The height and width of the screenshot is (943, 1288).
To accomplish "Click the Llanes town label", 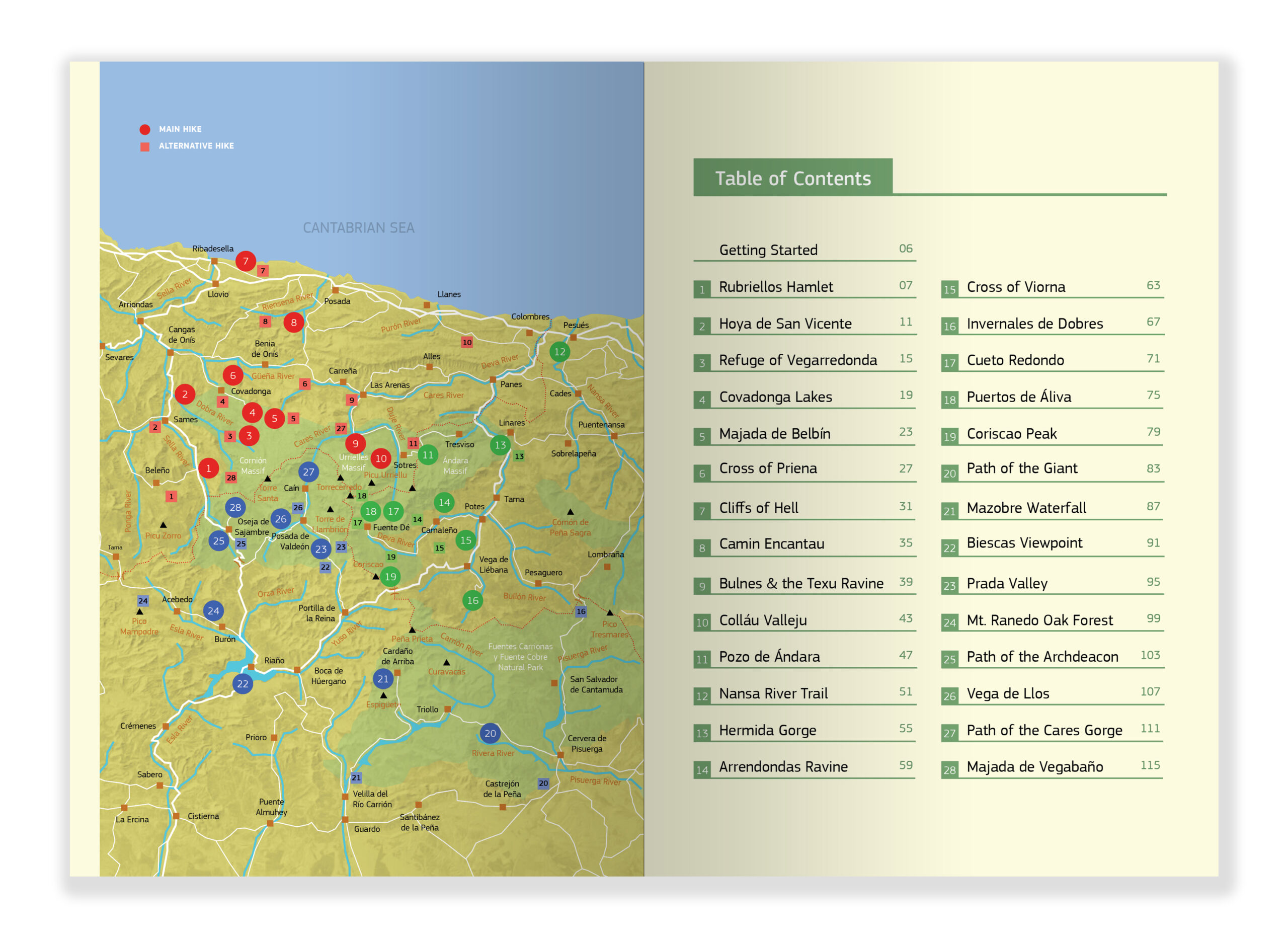I will click(x=449, y=294).
